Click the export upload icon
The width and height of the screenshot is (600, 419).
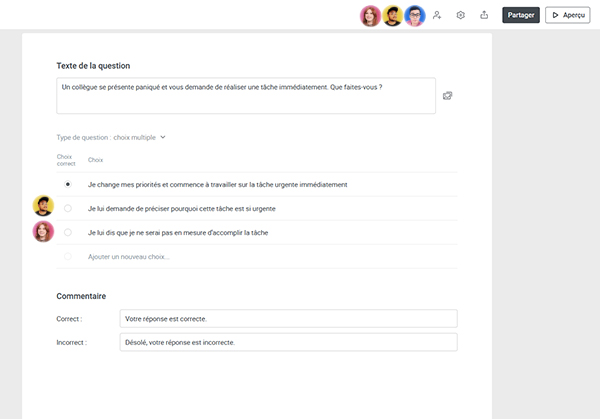coord(485,15)
